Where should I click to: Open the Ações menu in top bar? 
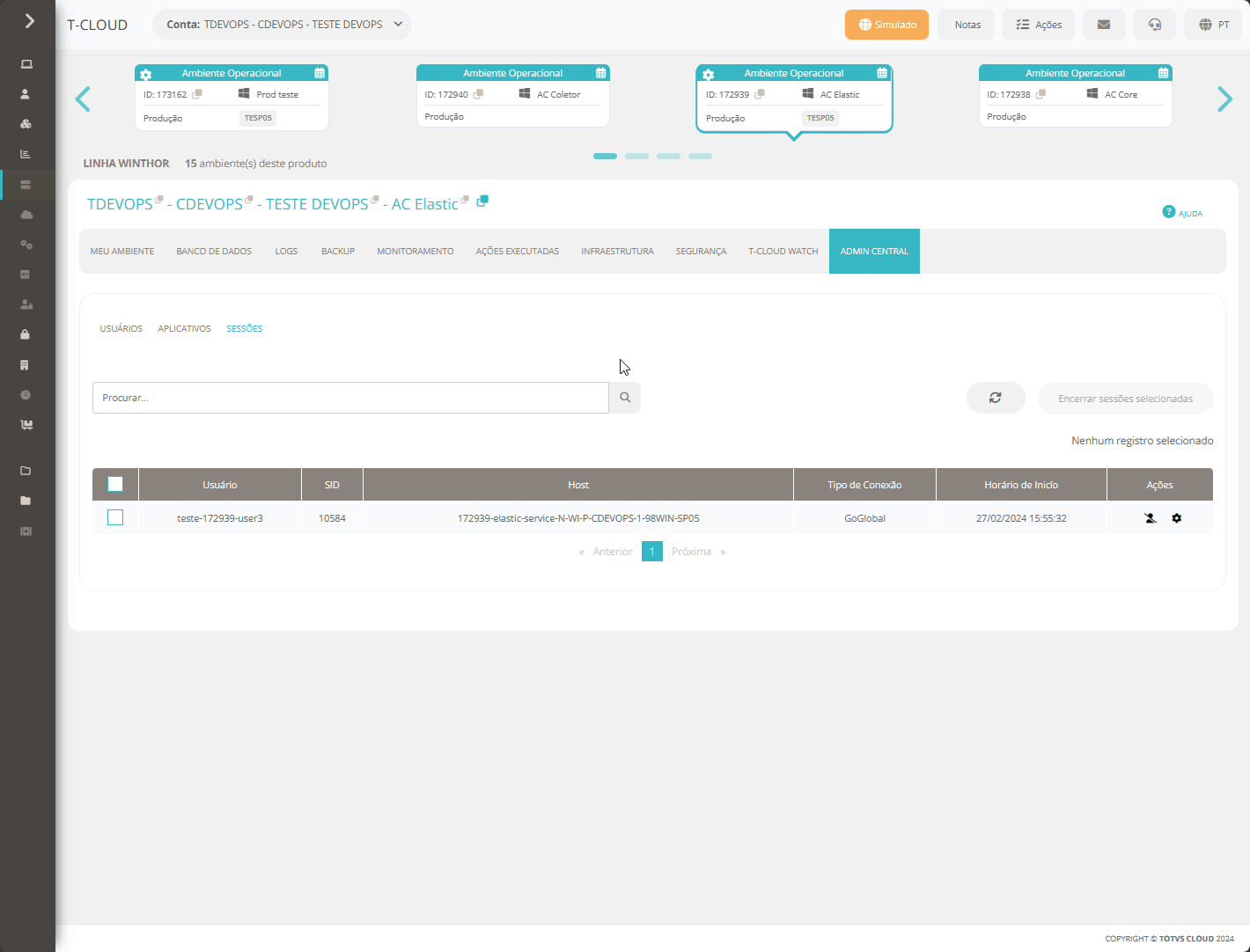[x=1038, y=25]
